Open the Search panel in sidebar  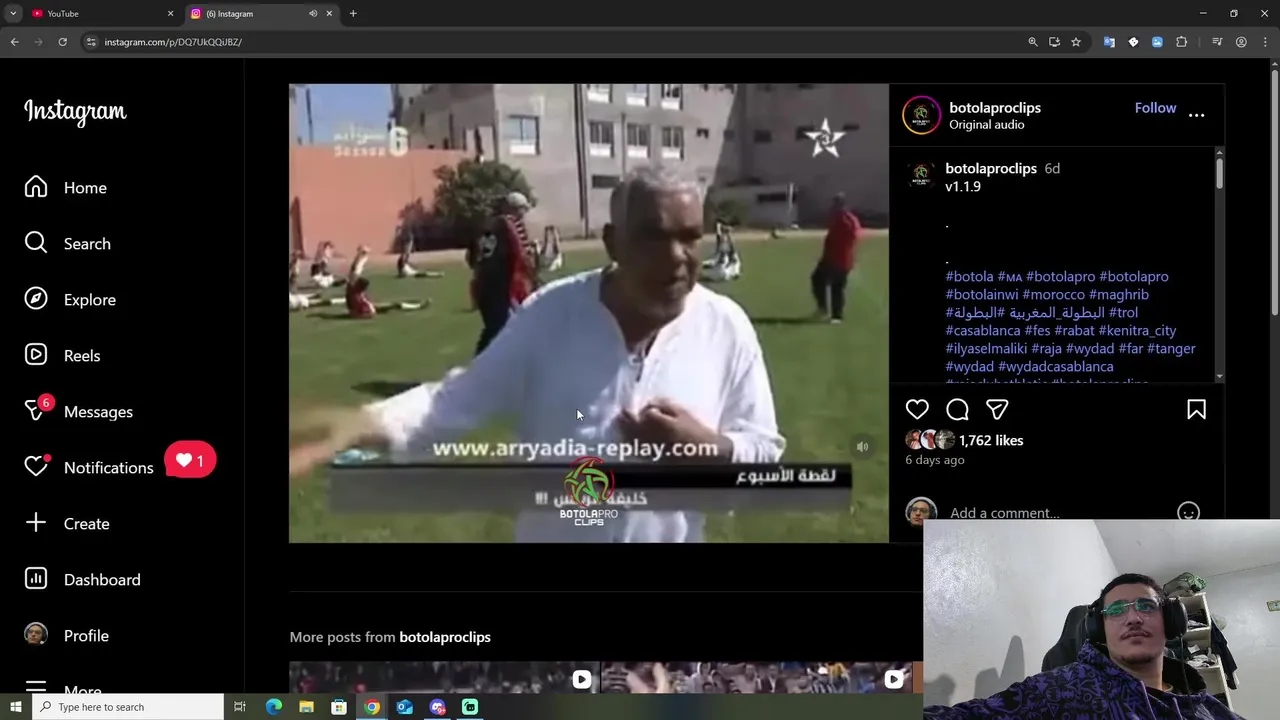coord(67,244)
